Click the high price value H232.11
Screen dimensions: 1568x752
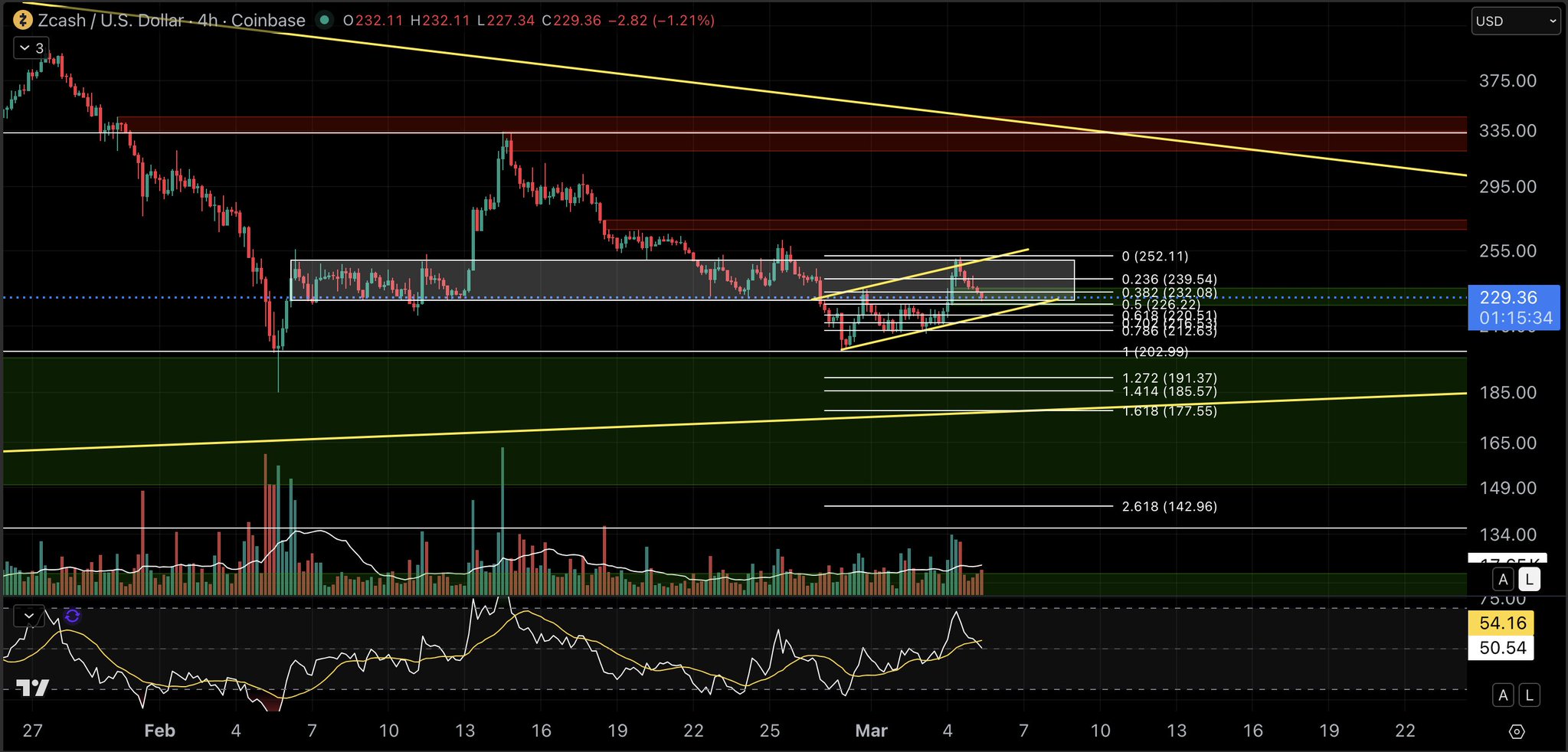pyautogui.click(x=440, y=21)
